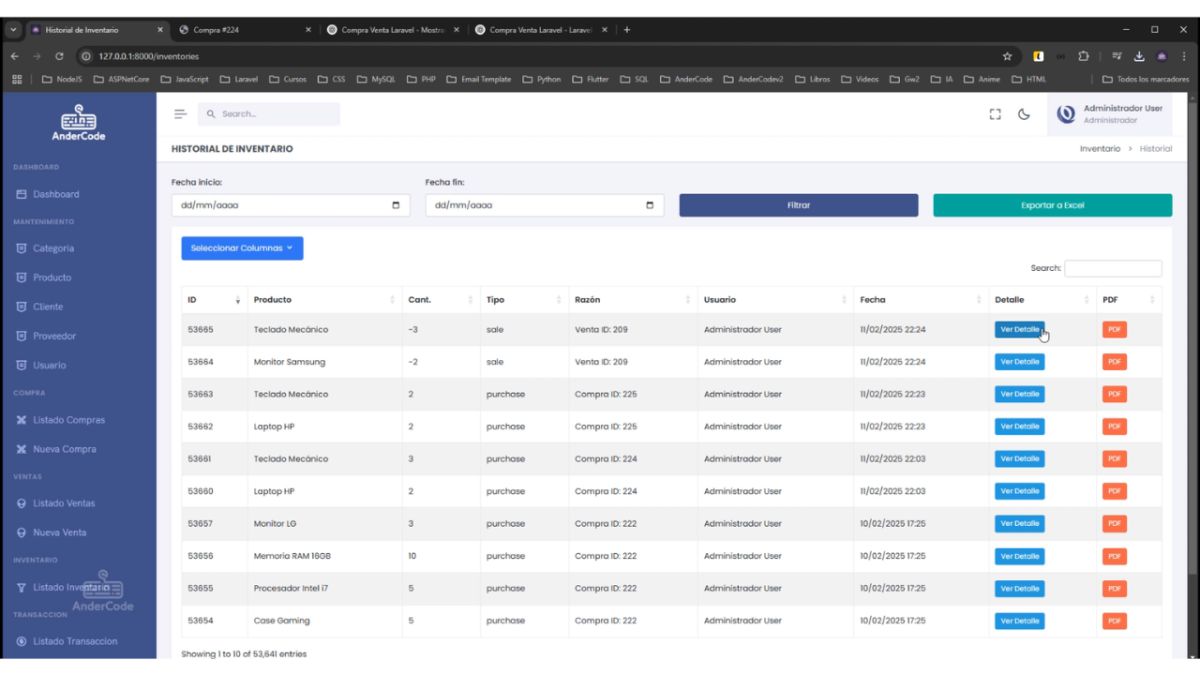Open calendar picker for Fecha inicio
This screenshot has width=1200, height=675.
click(x=395, y=206)
